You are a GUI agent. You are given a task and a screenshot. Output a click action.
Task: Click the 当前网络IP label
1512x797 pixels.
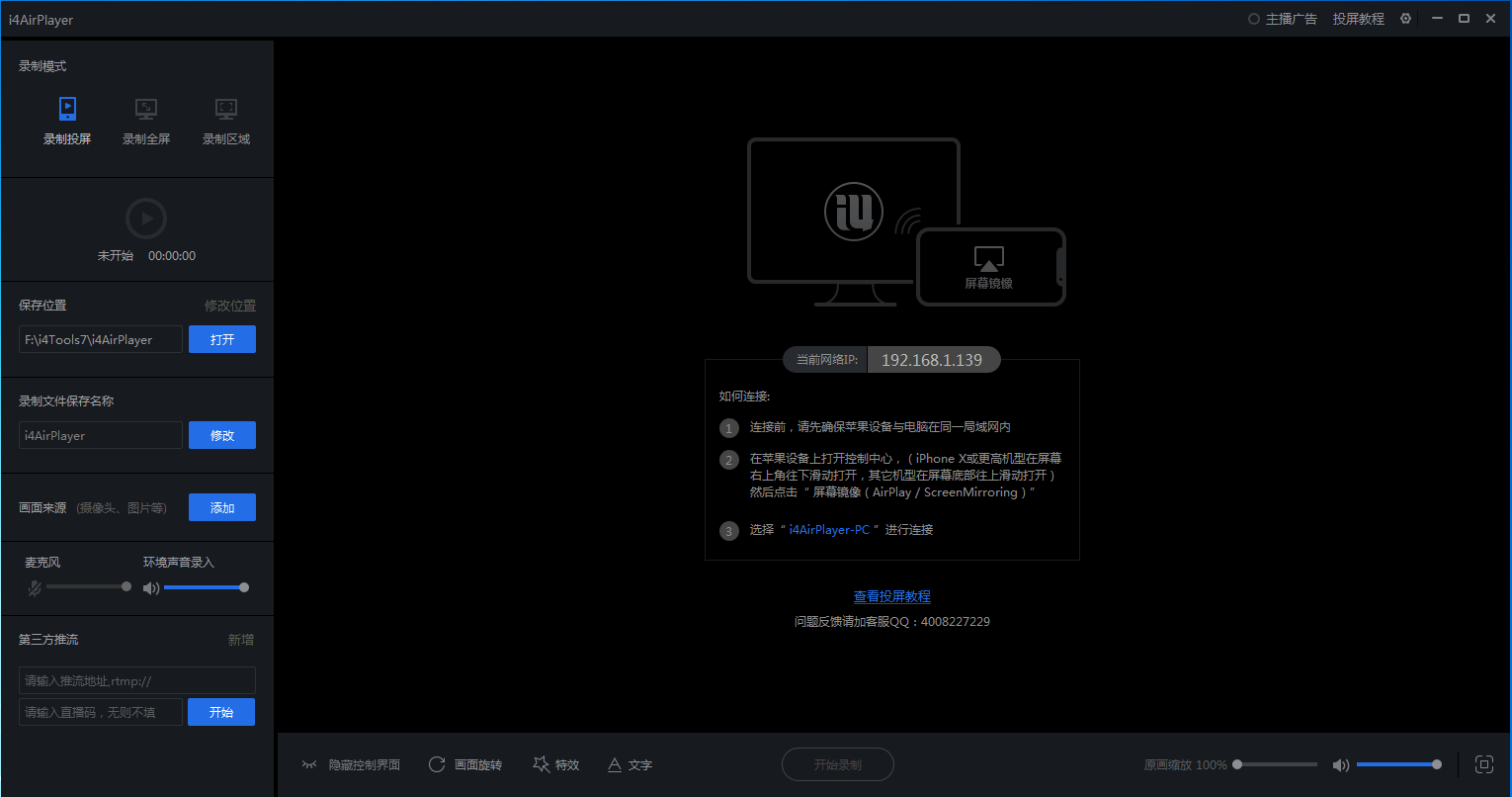[827, 360]
